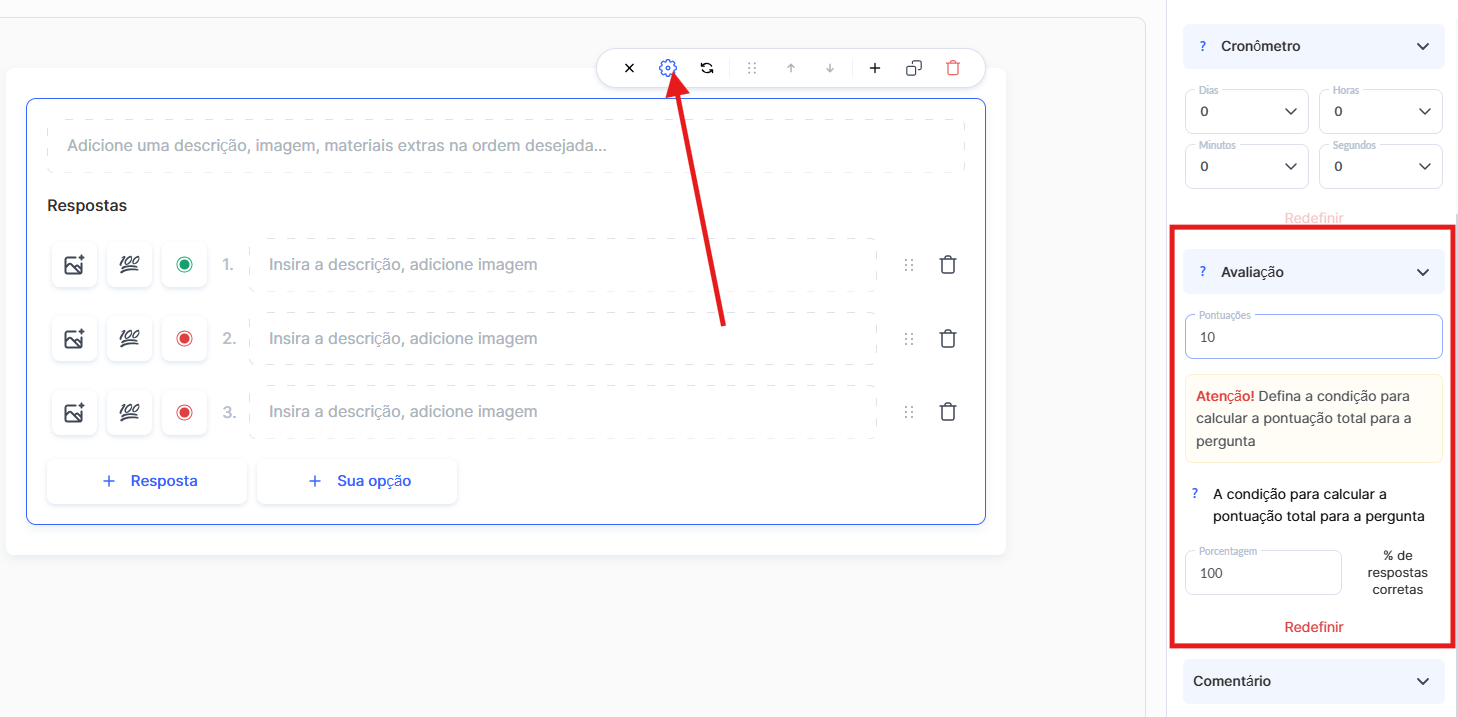Mark answer 2 as correct
Screen dimensions: 1458x717
(x=184, y=339)
